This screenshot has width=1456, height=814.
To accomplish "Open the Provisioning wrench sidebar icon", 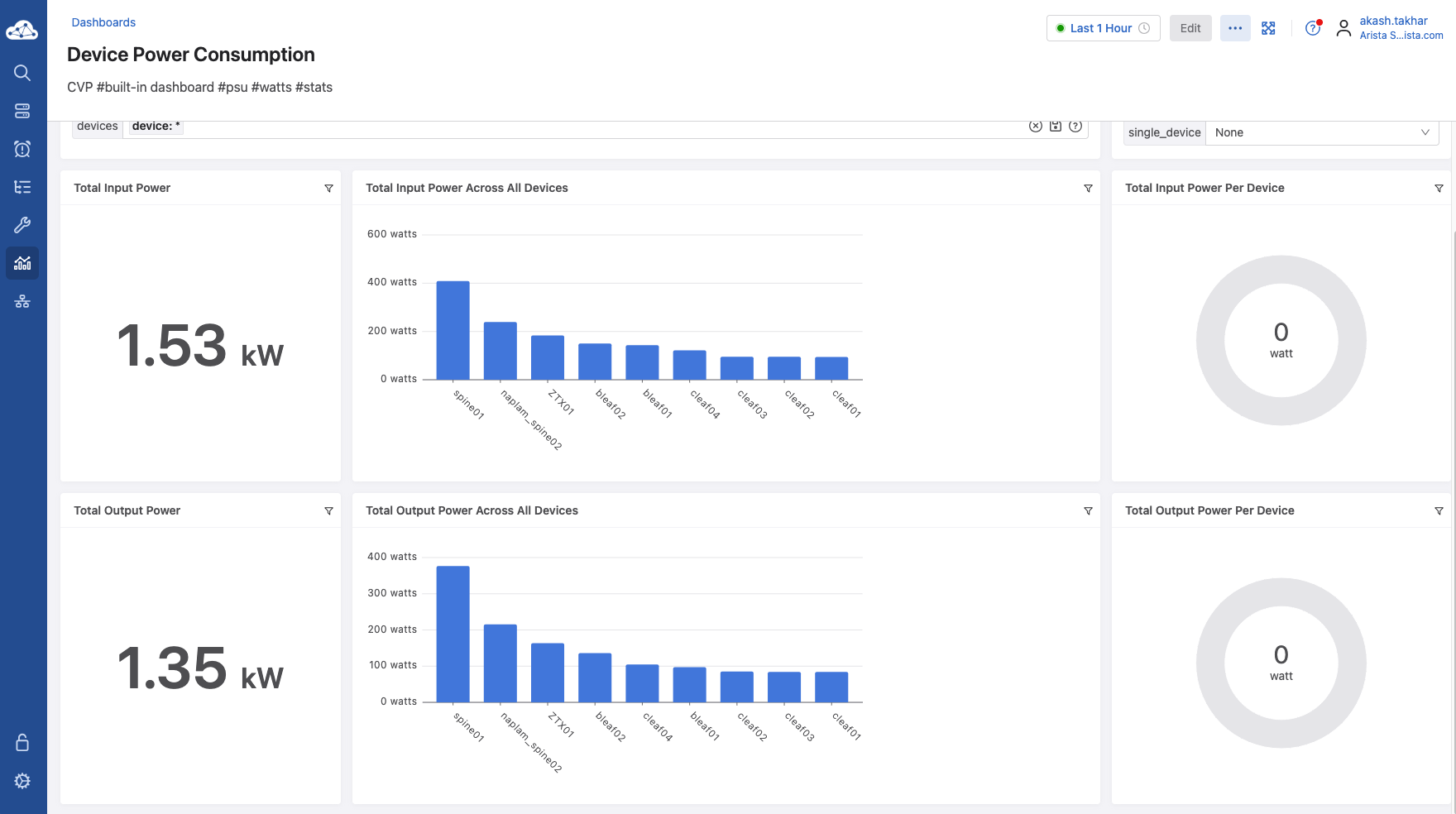I will [x=22, y=225].
